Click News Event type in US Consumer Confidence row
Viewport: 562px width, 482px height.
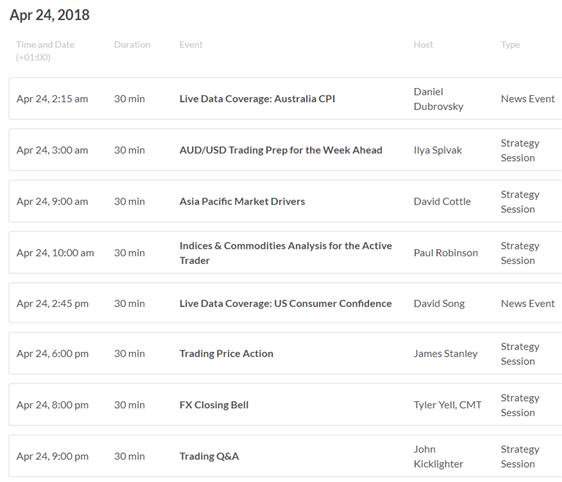tap(528, 304)
